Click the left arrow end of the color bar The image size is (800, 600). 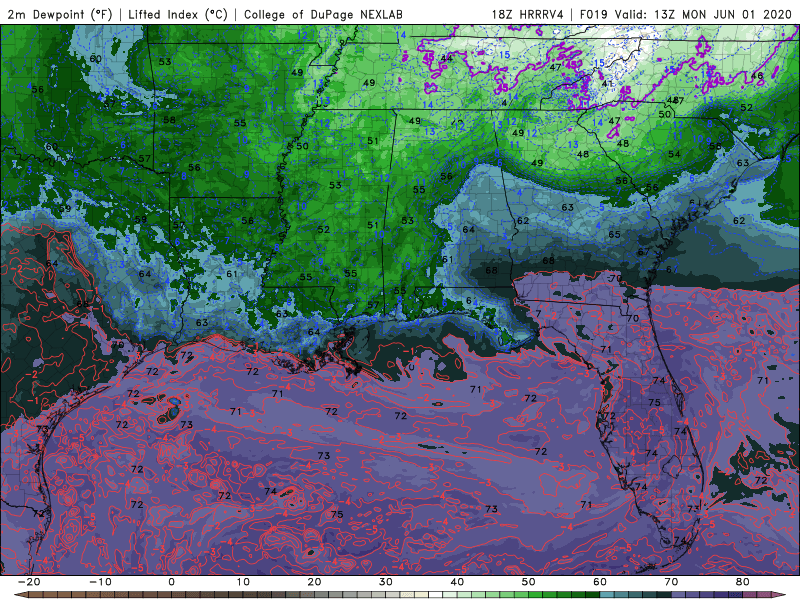tap(20, 594)
